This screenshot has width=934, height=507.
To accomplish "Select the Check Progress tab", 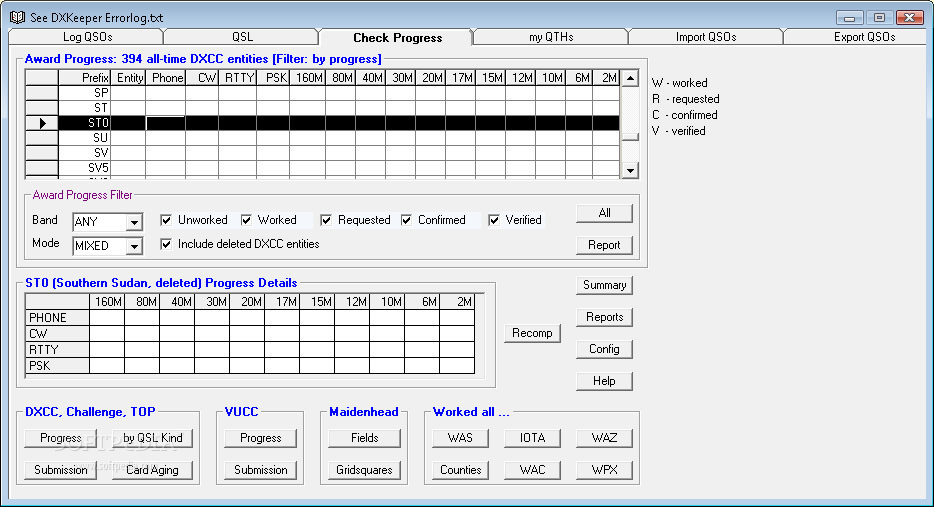I will click(397, 38).
